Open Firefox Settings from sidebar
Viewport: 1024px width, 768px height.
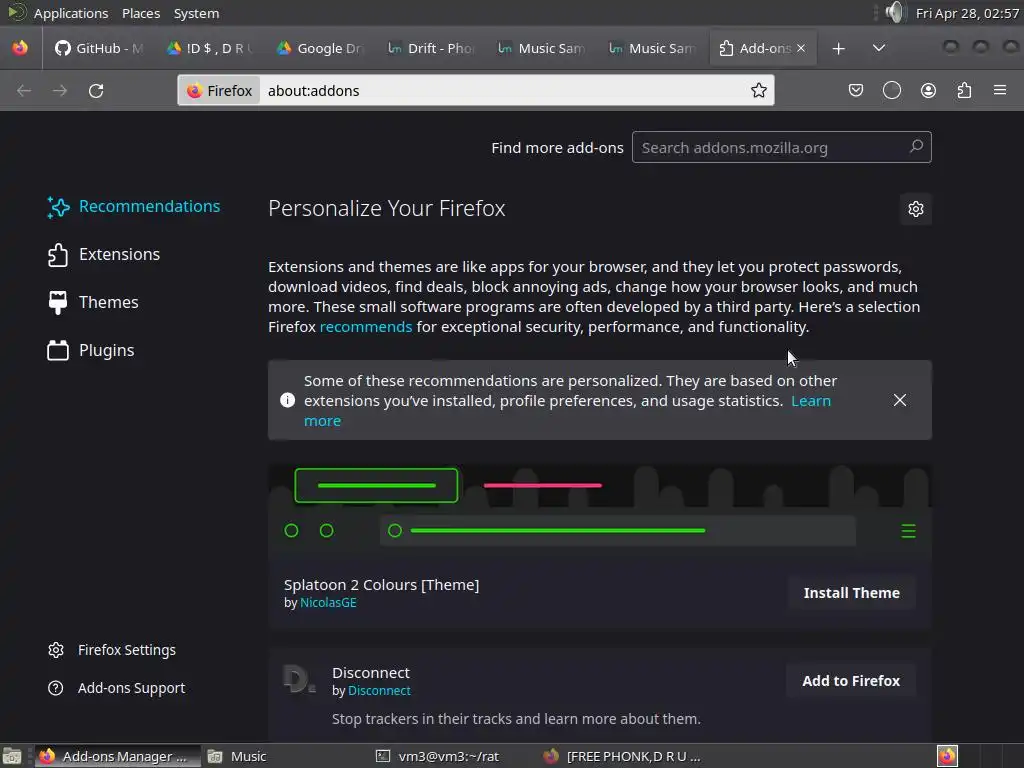(x=112, y=650)
